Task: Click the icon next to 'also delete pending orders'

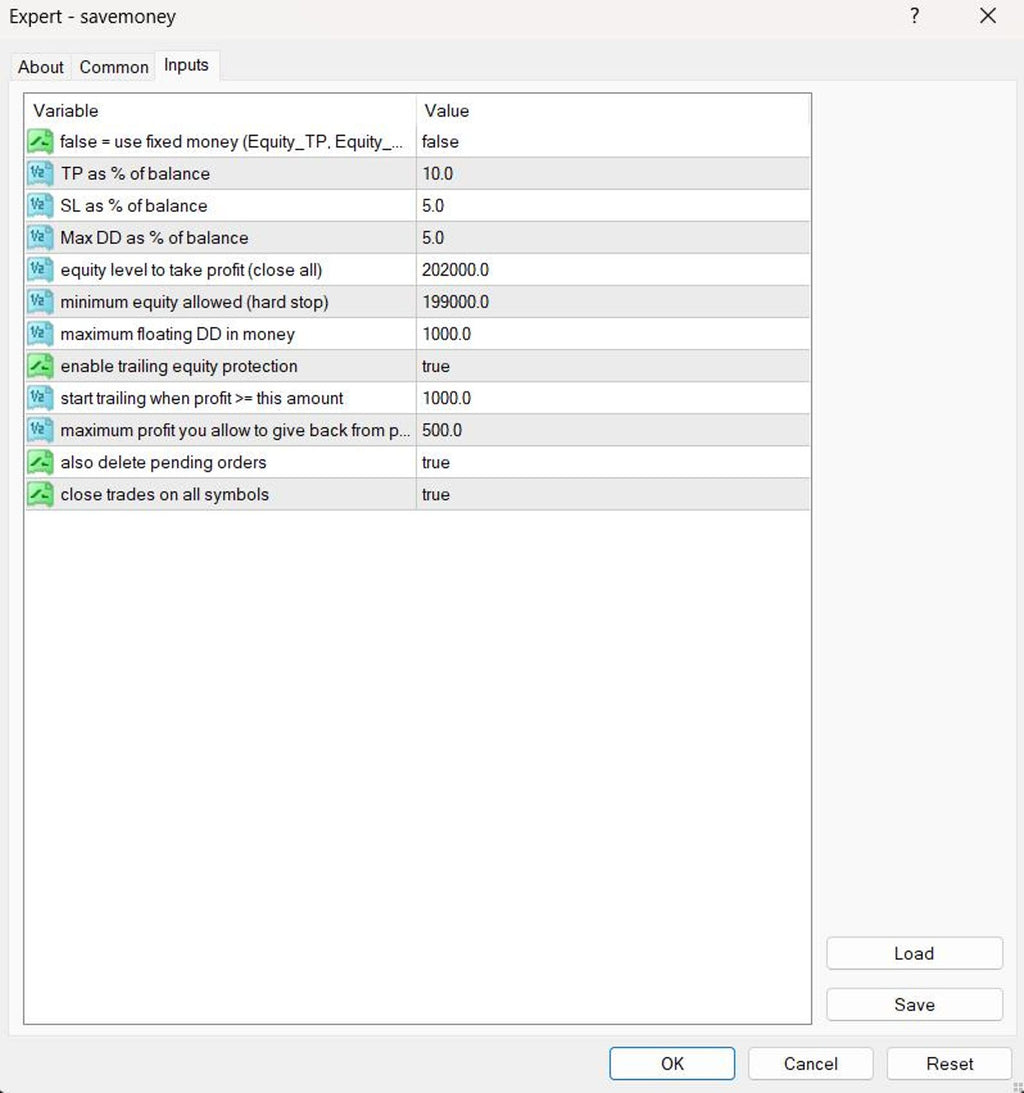Action: (x=41, y=462)
